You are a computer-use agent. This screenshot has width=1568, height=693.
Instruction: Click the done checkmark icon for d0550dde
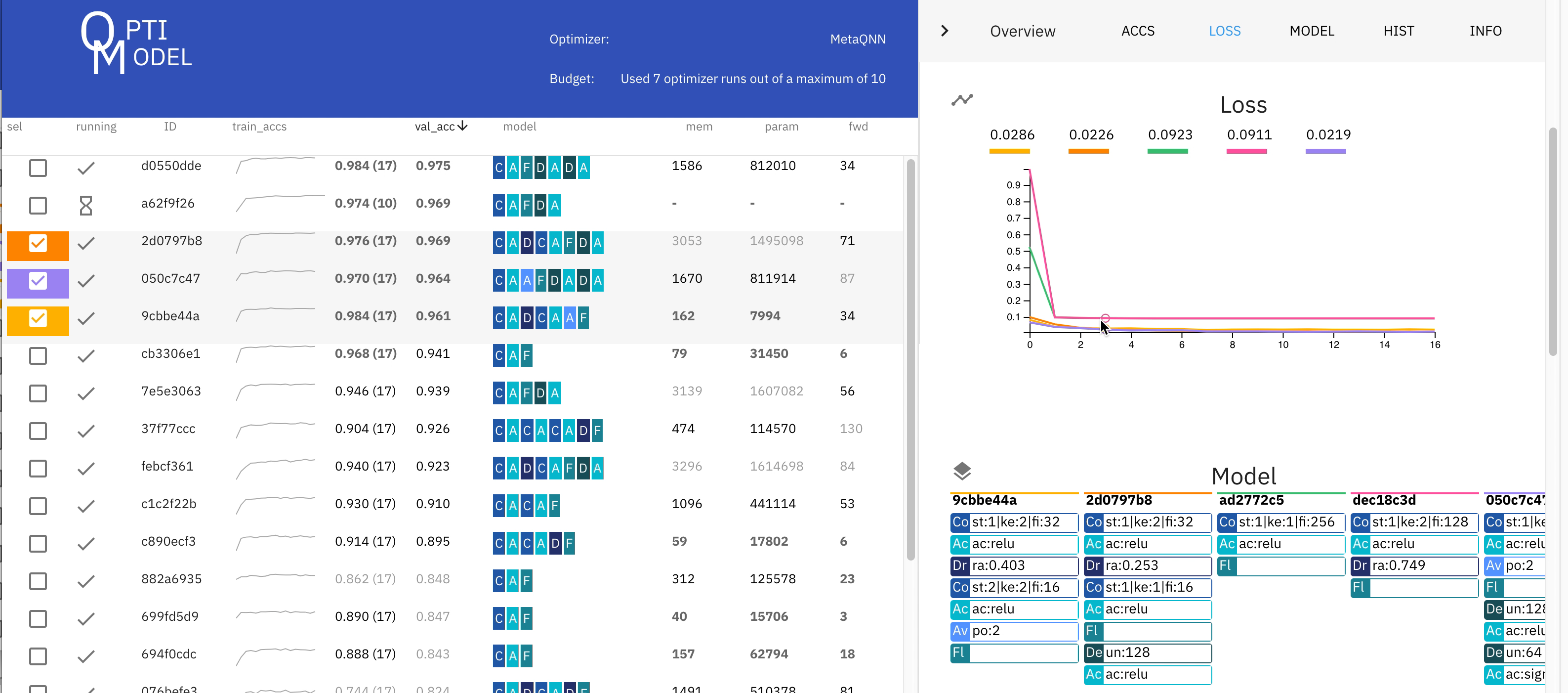click(x=86, y=168)
